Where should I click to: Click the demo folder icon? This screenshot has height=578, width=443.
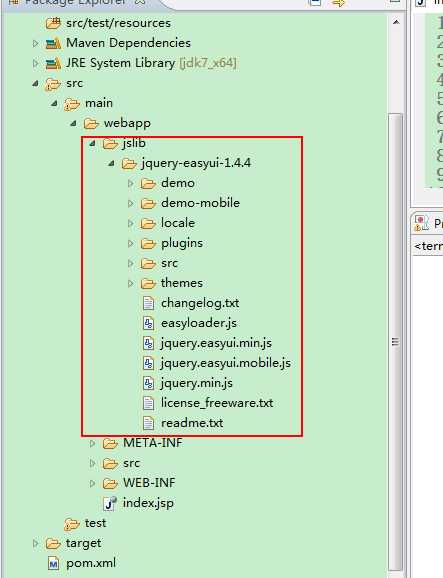[x=148, y=183]
